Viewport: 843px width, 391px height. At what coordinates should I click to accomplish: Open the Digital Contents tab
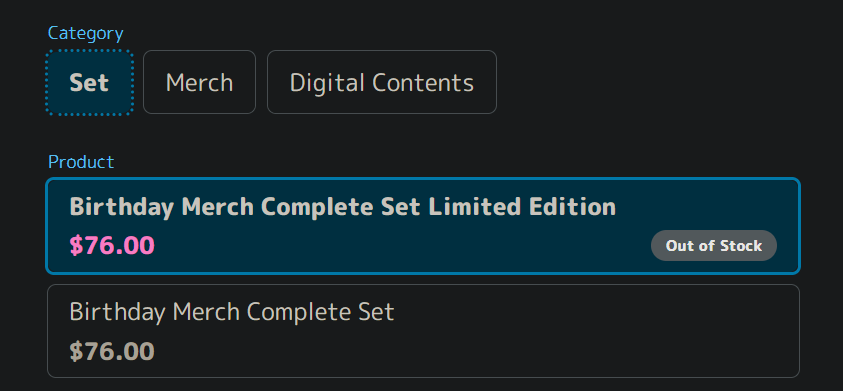click(382, 82)
